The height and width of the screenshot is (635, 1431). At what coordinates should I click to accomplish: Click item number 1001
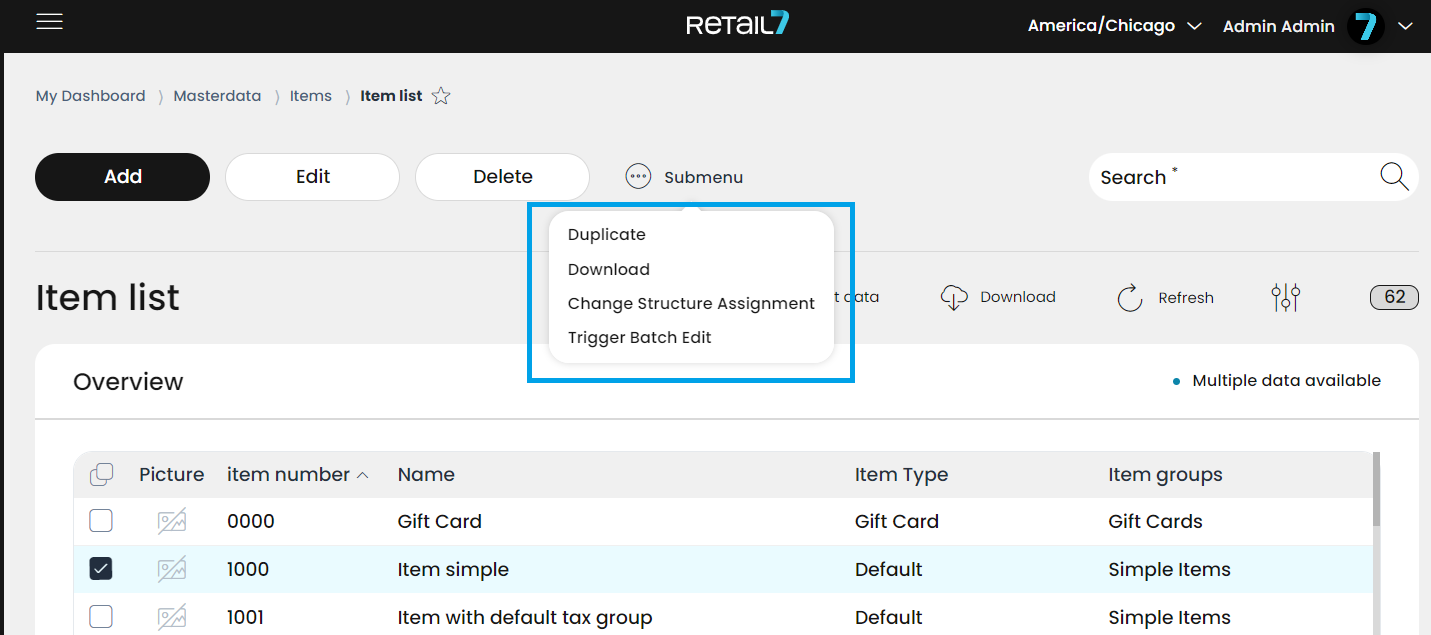pos(246,617)
